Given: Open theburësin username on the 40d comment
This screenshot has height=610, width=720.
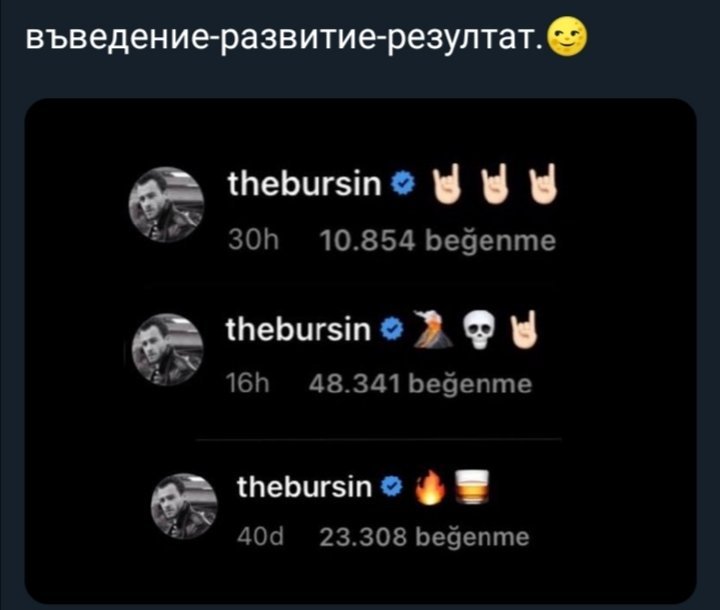Looking at the screenshot, I should point(304,486).
